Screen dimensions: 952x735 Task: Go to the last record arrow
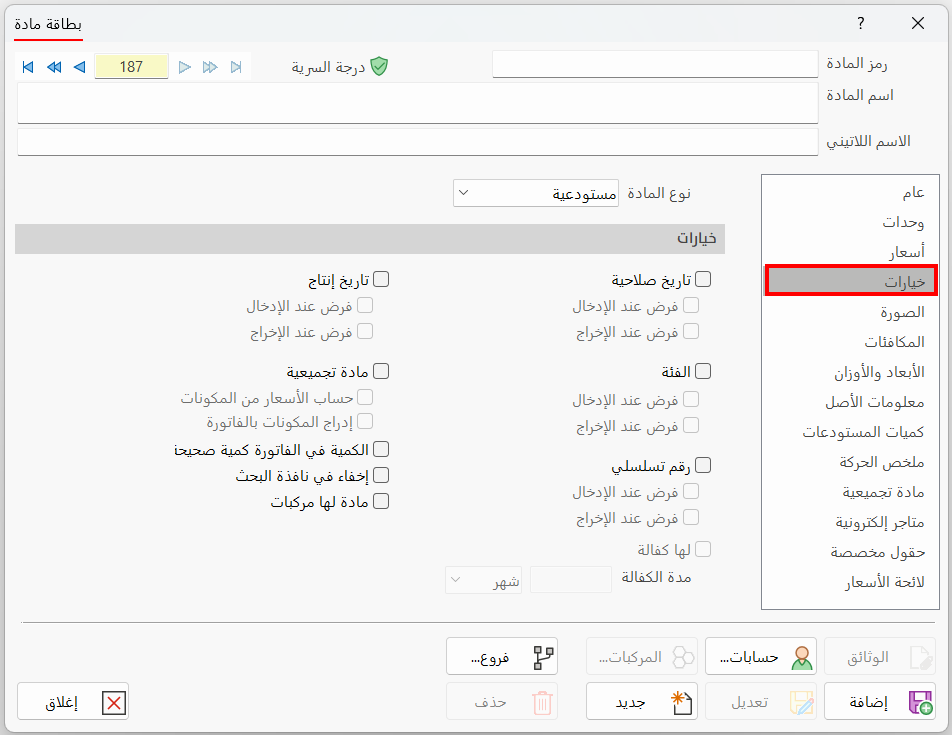pos(236,67)
